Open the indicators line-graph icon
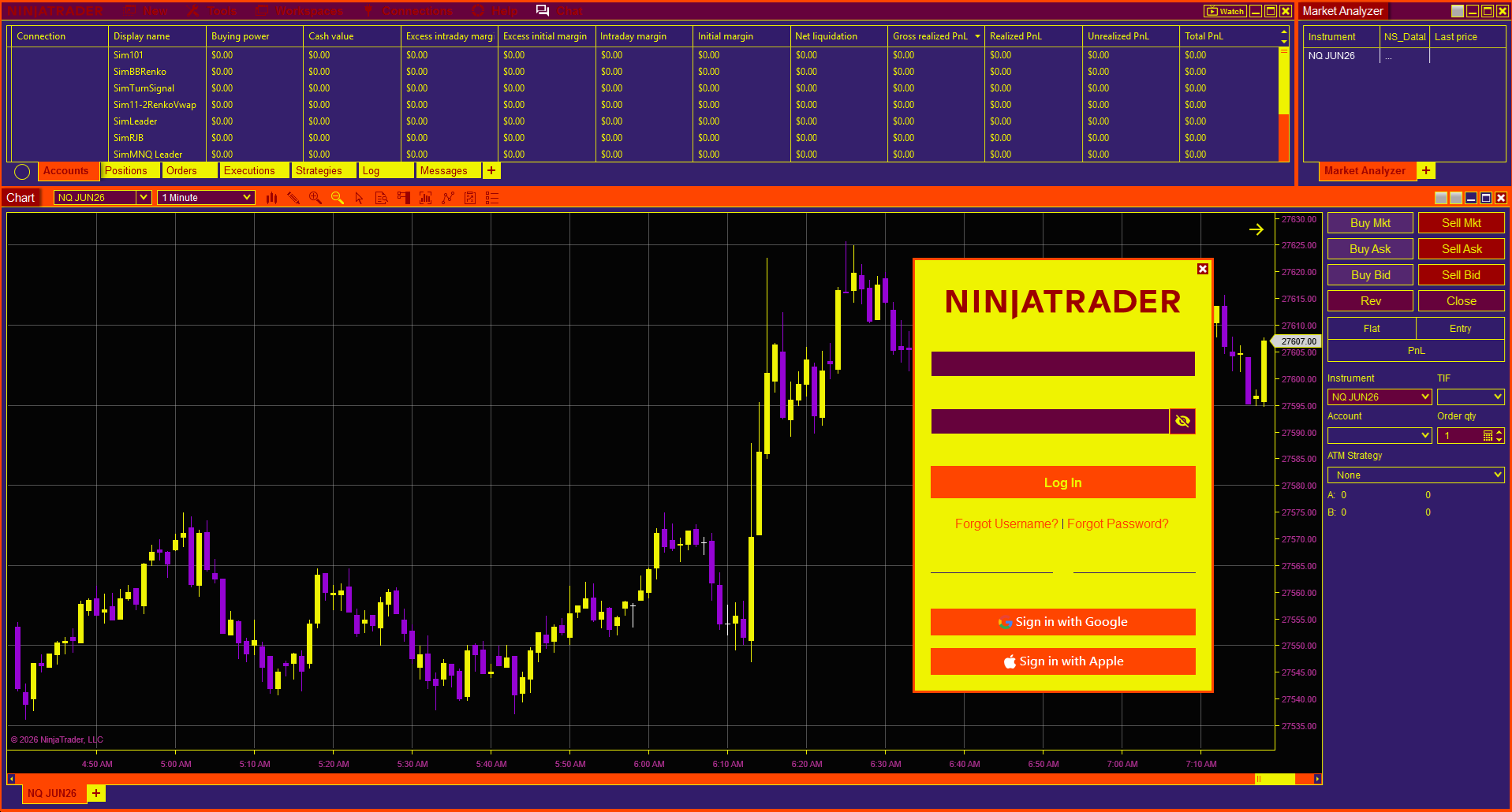 point(448,198)
